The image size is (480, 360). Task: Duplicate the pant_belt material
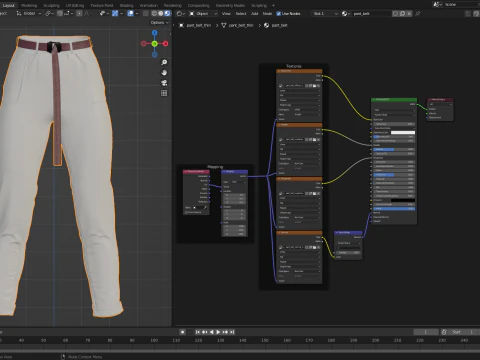coord(402,14)
